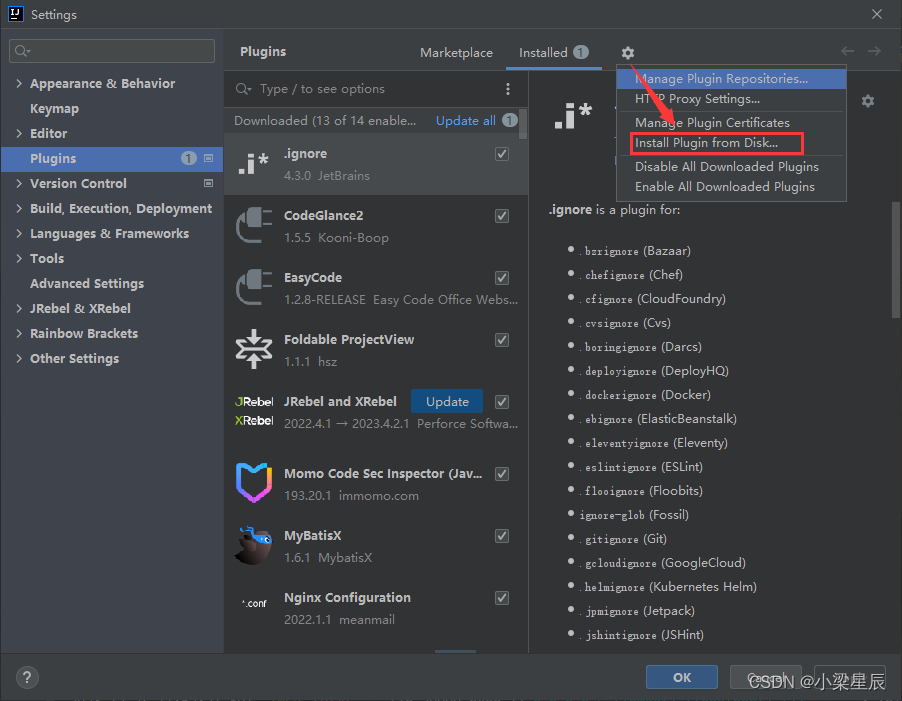Expand Build, Execution, Deployment node
The width and height of the screenshot is (902, 701).
coord(19,208)
